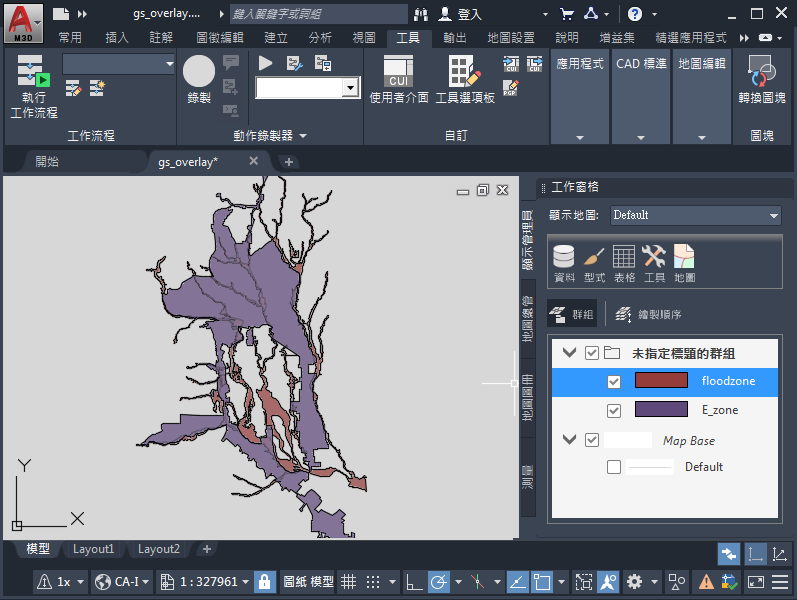This screenshot has height=600, width=797.
Task: Click the floodzone red color swatch
Action: (x=661, y=381)
